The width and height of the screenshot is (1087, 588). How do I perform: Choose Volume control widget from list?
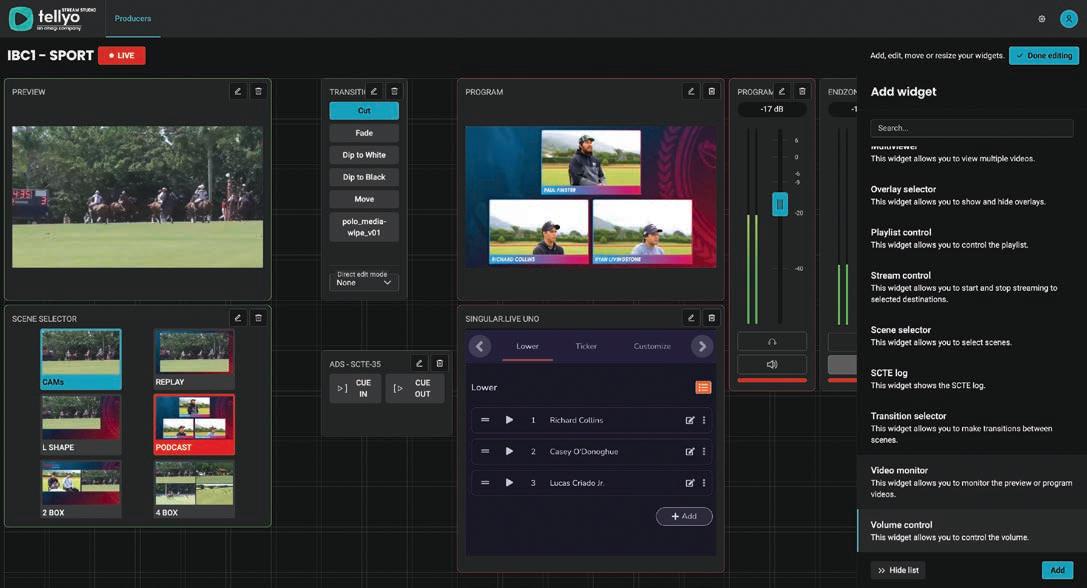pos(971,530)
